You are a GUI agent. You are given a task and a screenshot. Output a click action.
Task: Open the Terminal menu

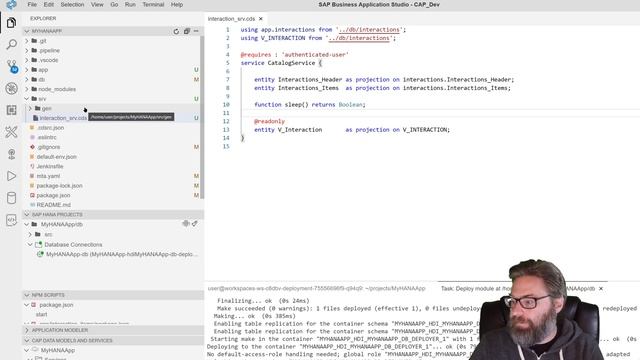[153, 4]
